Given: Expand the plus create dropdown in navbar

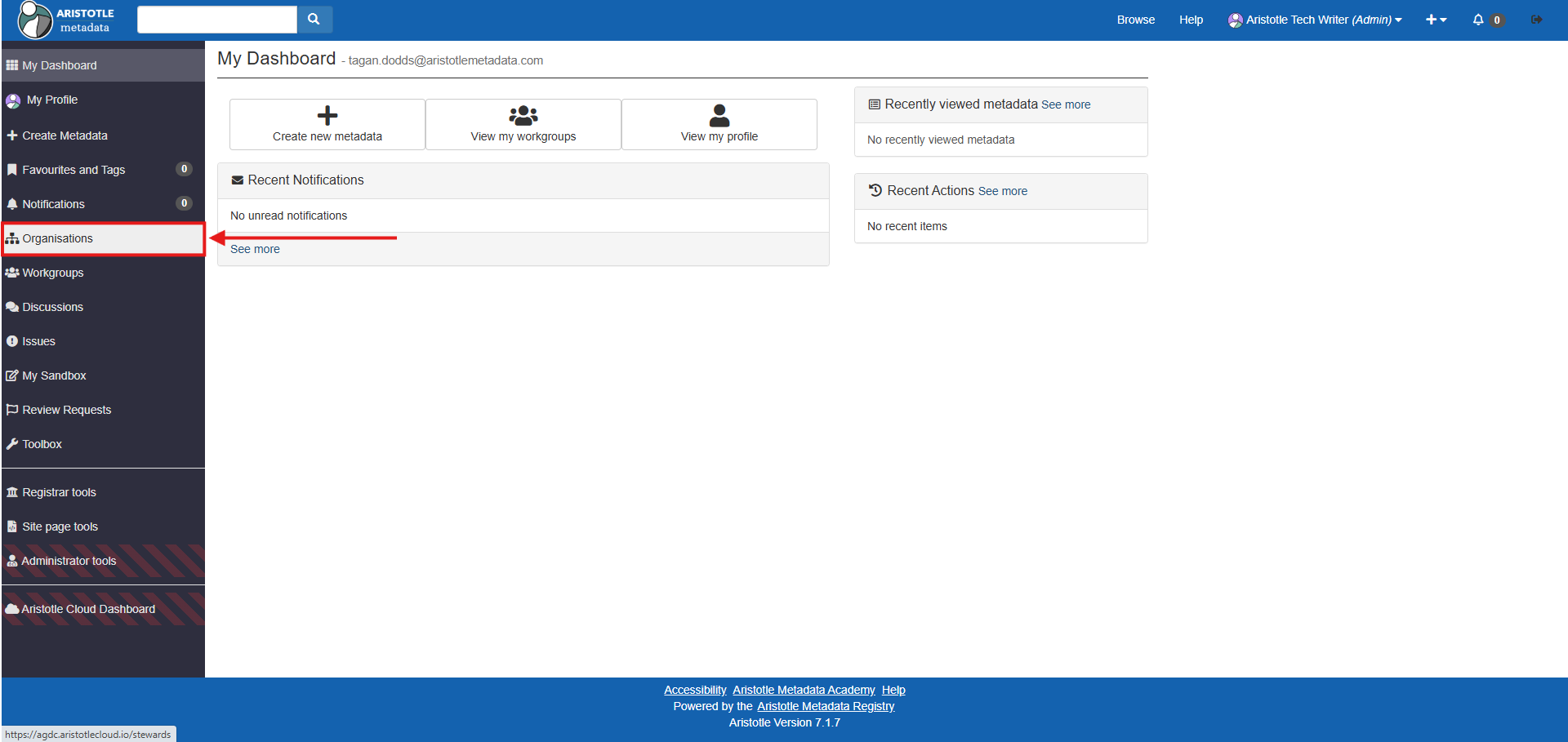Looking at the screenshot, I should 1436,20.
